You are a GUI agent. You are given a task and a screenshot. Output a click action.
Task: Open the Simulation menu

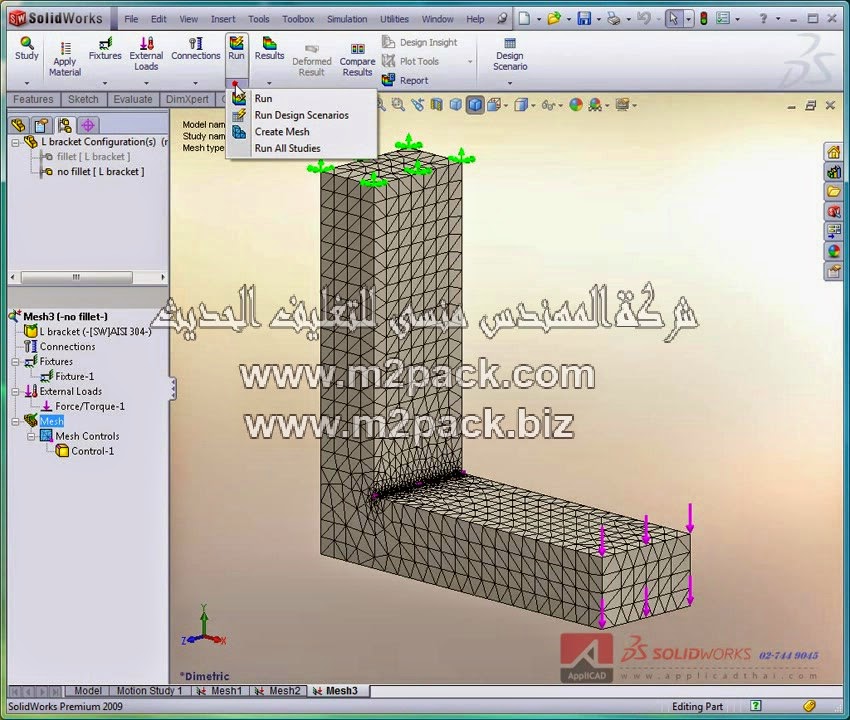click(347, 19)
